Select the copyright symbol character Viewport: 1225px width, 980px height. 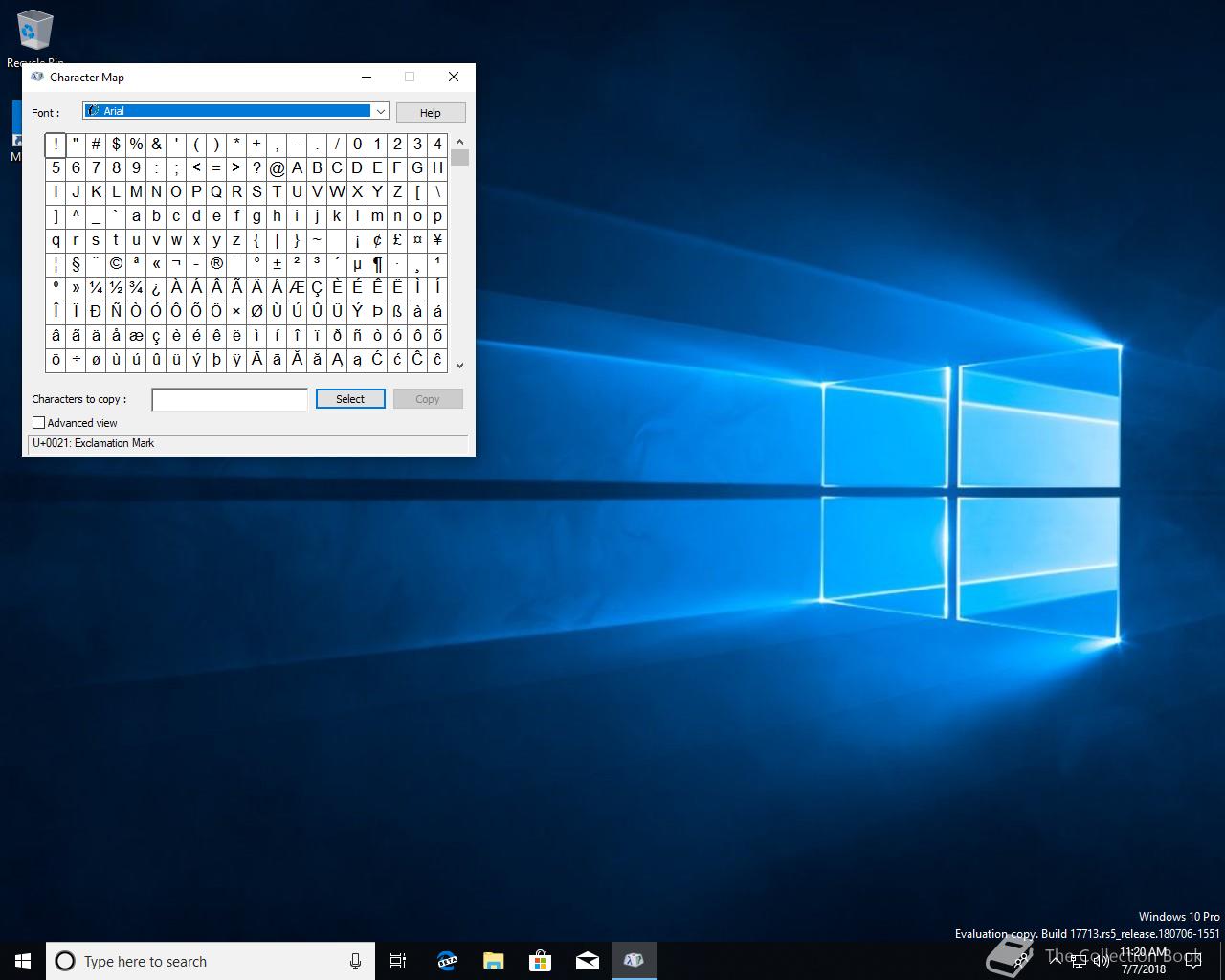(116, 264)
